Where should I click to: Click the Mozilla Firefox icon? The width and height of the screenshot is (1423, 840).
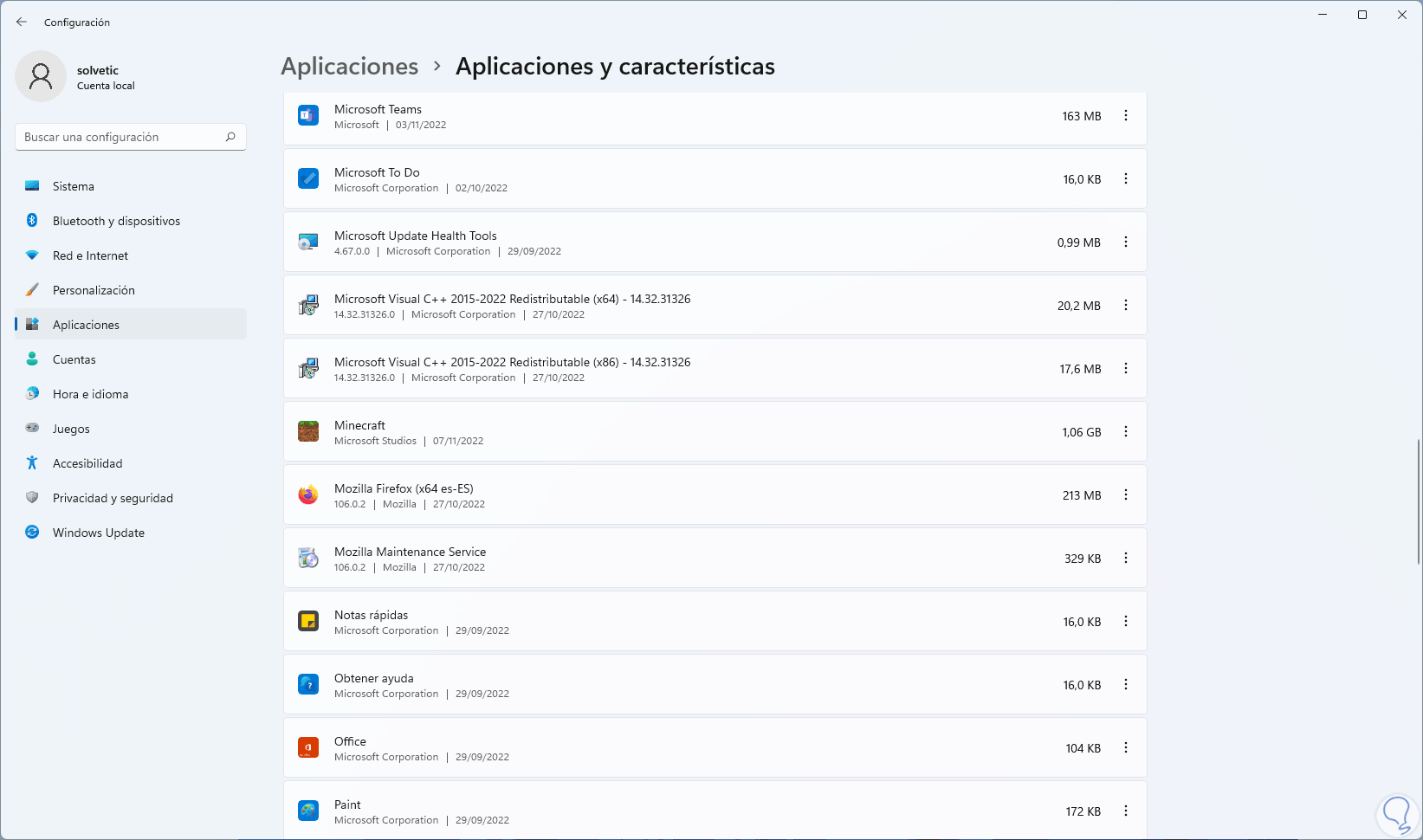(x=308, y=494)
